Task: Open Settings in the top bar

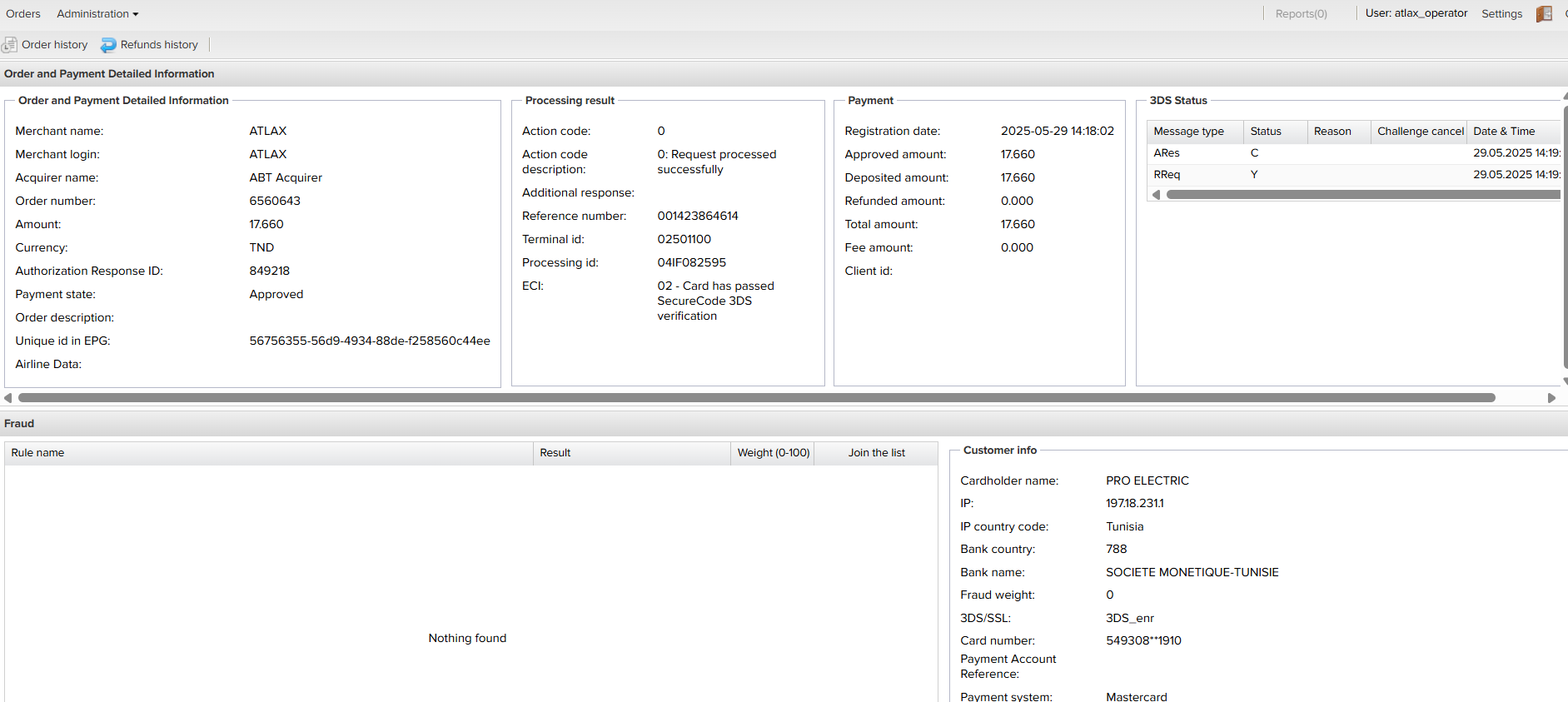Action: click(x=1501, y=14)
